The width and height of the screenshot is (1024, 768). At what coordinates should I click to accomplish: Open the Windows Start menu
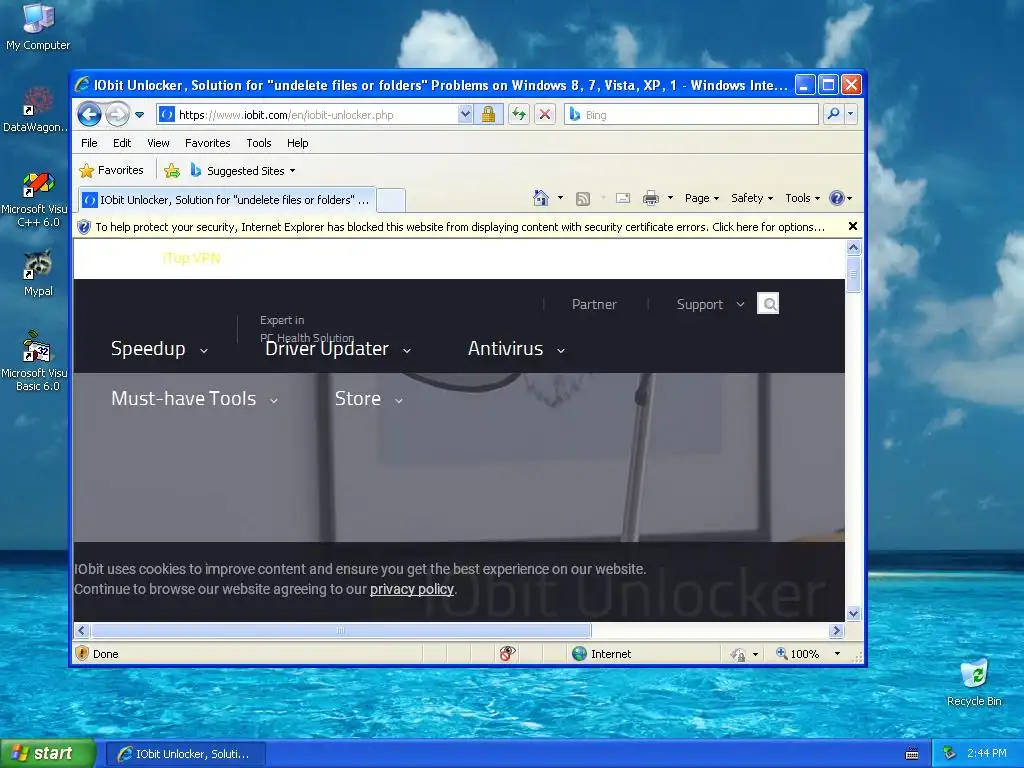click(48, 754)
